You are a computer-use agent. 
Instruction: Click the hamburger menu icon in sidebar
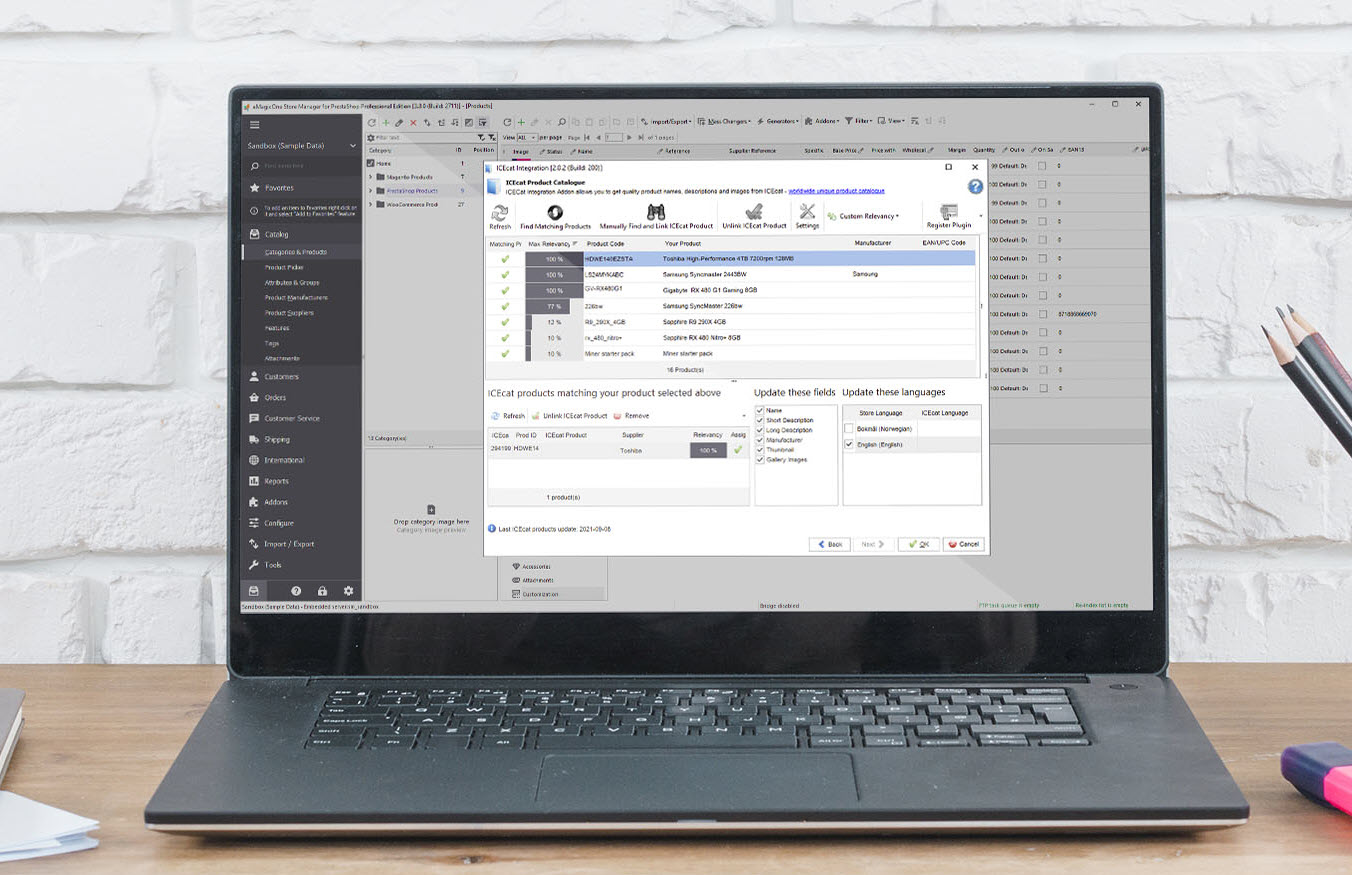coord(255,125)
